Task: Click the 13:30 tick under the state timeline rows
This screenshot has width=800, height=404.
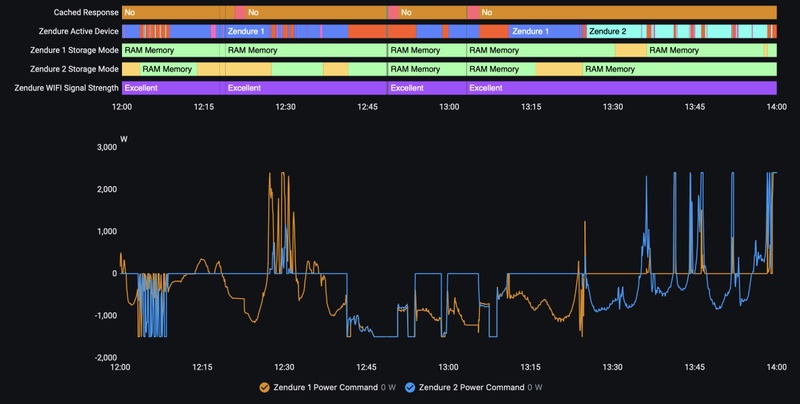Action: click(613, 107)
